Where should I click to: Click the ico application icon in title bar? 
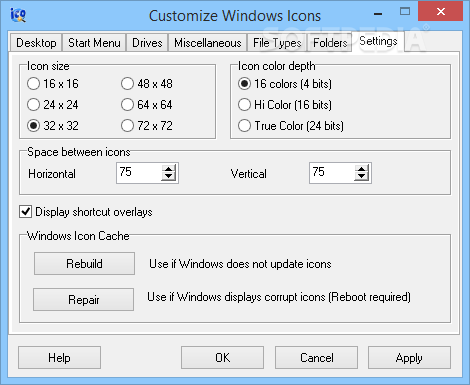click(18, 15)
